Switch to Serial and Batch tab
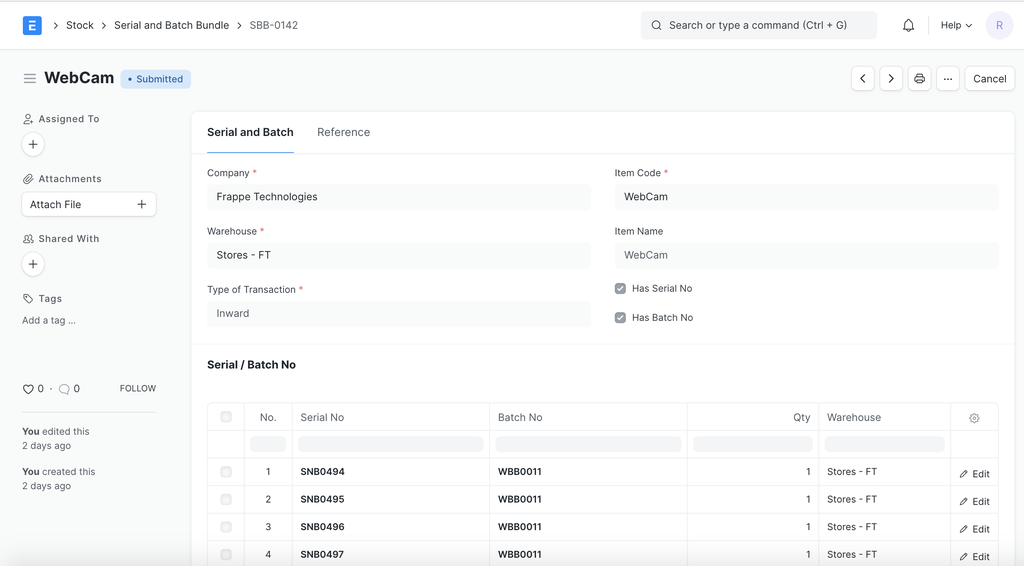Screen dimensions: 1024x566 [x=250, y=132]
